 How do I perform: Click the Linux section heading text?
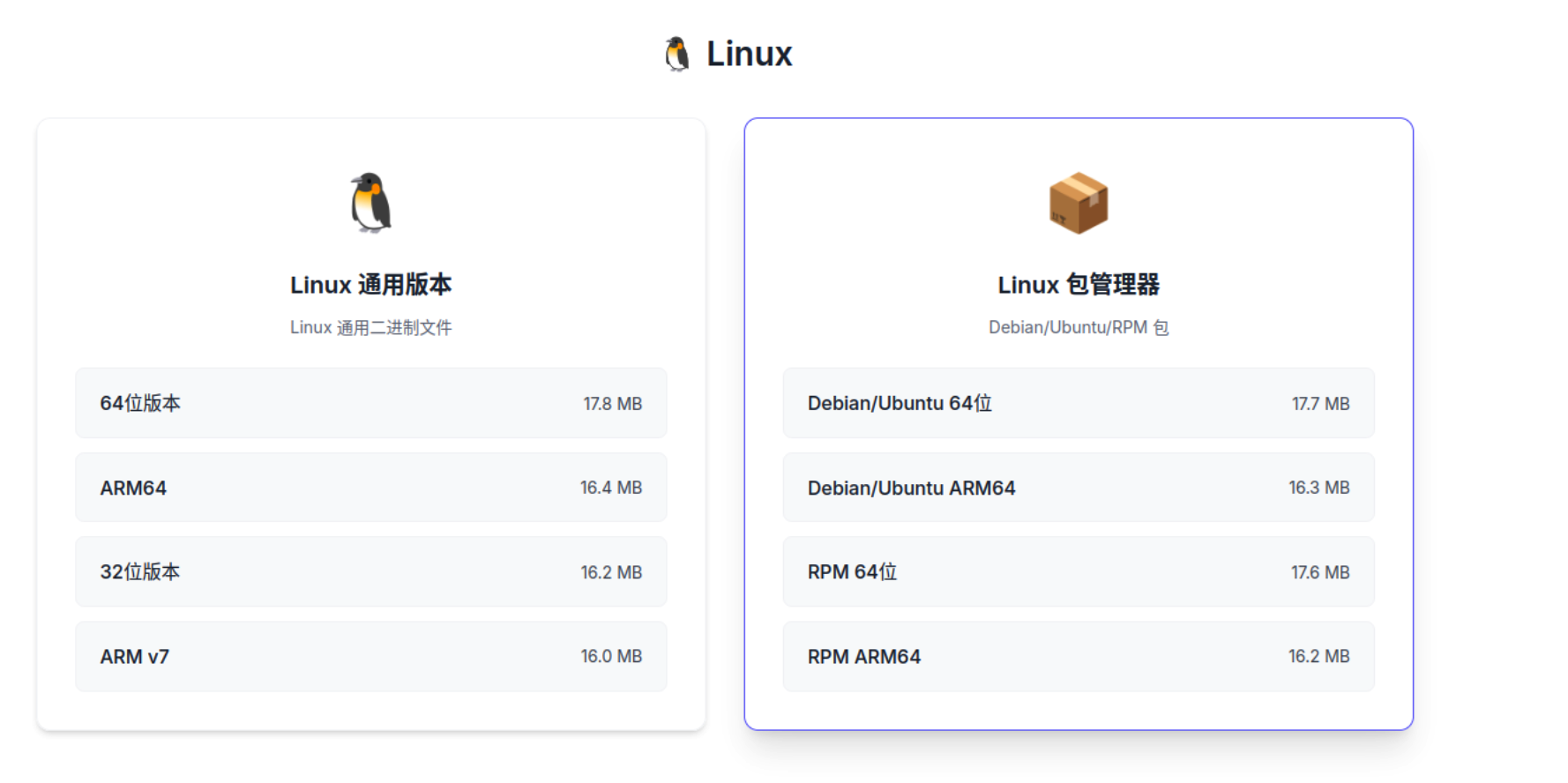749,54
